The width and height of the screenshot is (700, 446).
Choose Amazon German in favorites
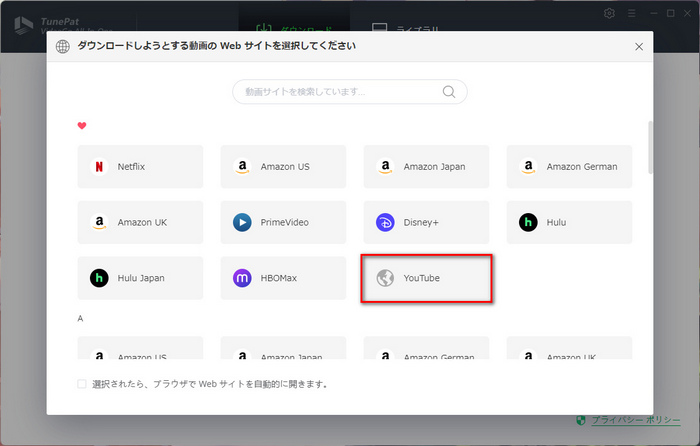pyautogui.click(x=569, y=167)
